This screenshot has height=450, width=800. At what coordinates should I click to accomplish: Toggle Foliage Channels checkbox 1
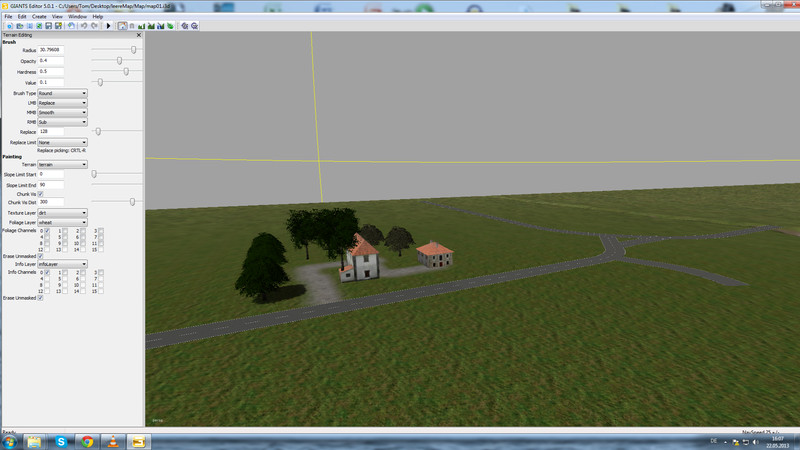click(x=65, y=231)
